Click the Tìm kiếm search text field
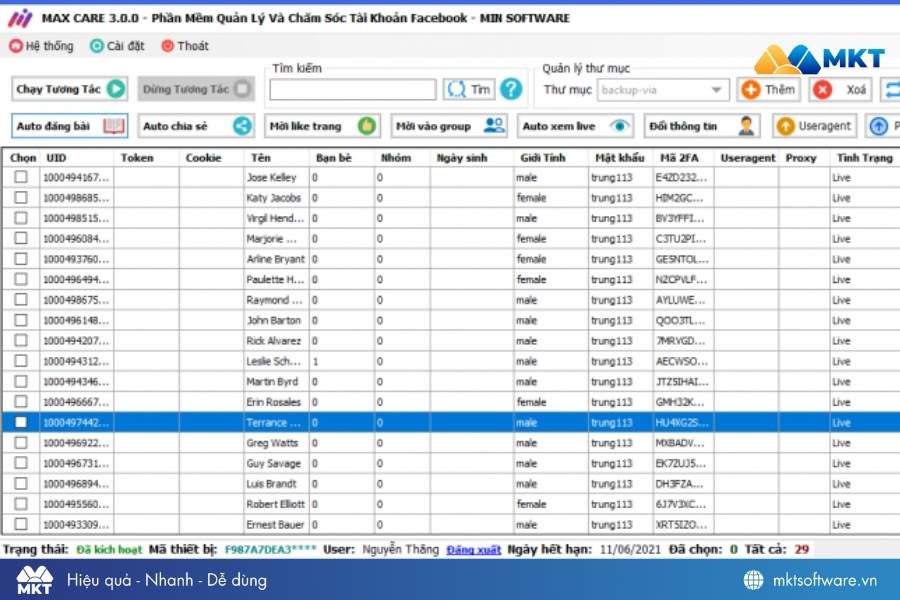 (352, 90)
